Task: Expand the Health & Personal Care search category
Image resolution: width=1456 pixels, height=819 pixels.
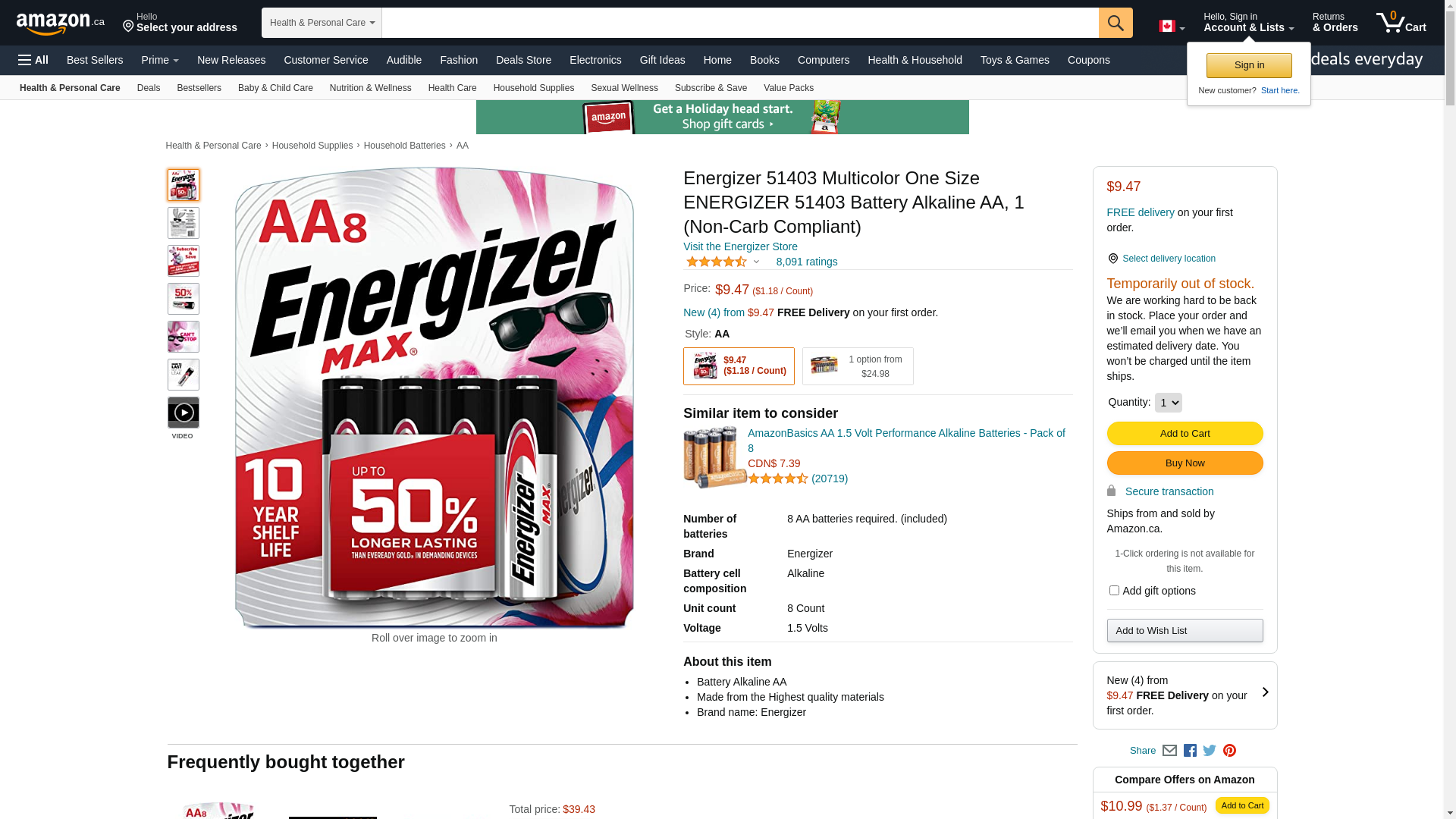Action: click(x=322, y=23)
